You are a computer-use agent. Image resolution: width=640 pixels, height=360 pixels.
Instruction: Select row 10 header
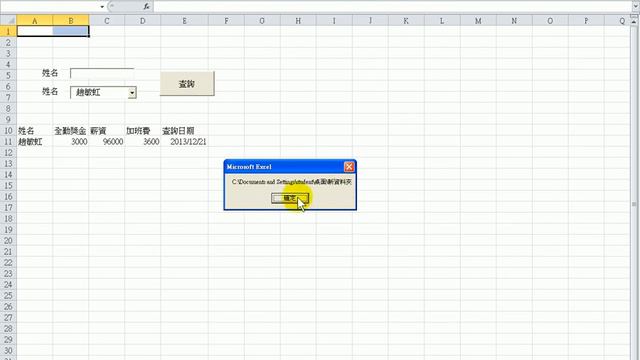(8, 131)
